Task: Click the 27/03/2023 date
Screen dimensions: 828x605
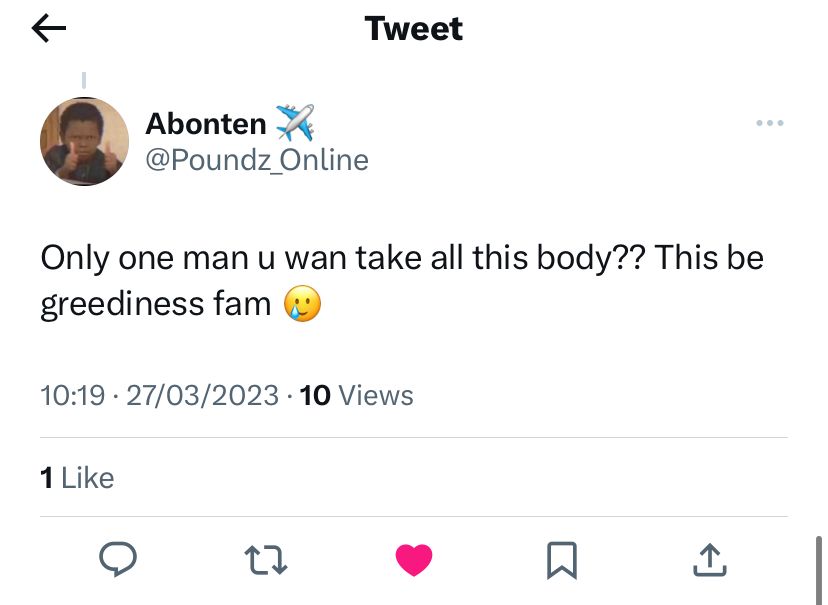Action: tap(202, 396)
